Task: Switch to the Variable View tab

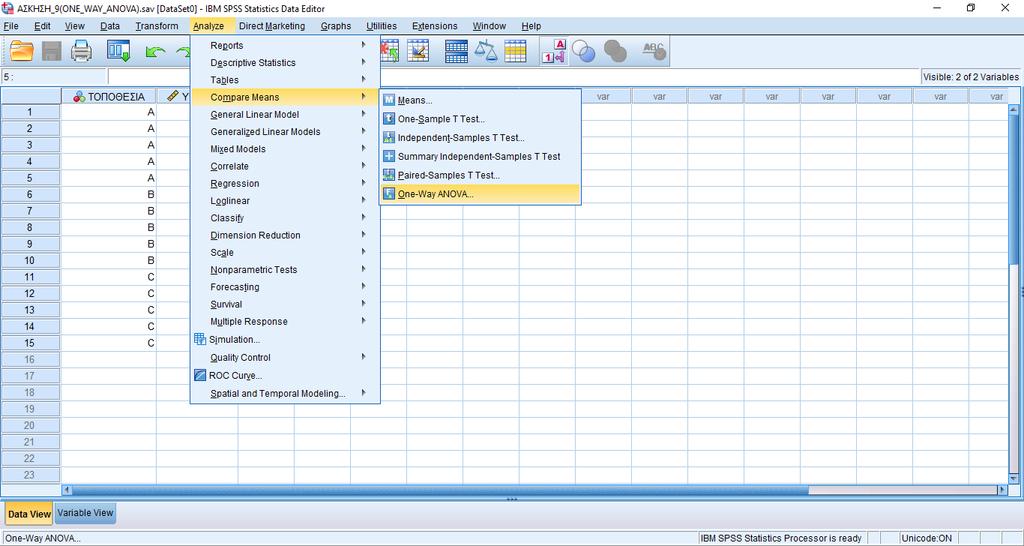Action: click(86, 513)
